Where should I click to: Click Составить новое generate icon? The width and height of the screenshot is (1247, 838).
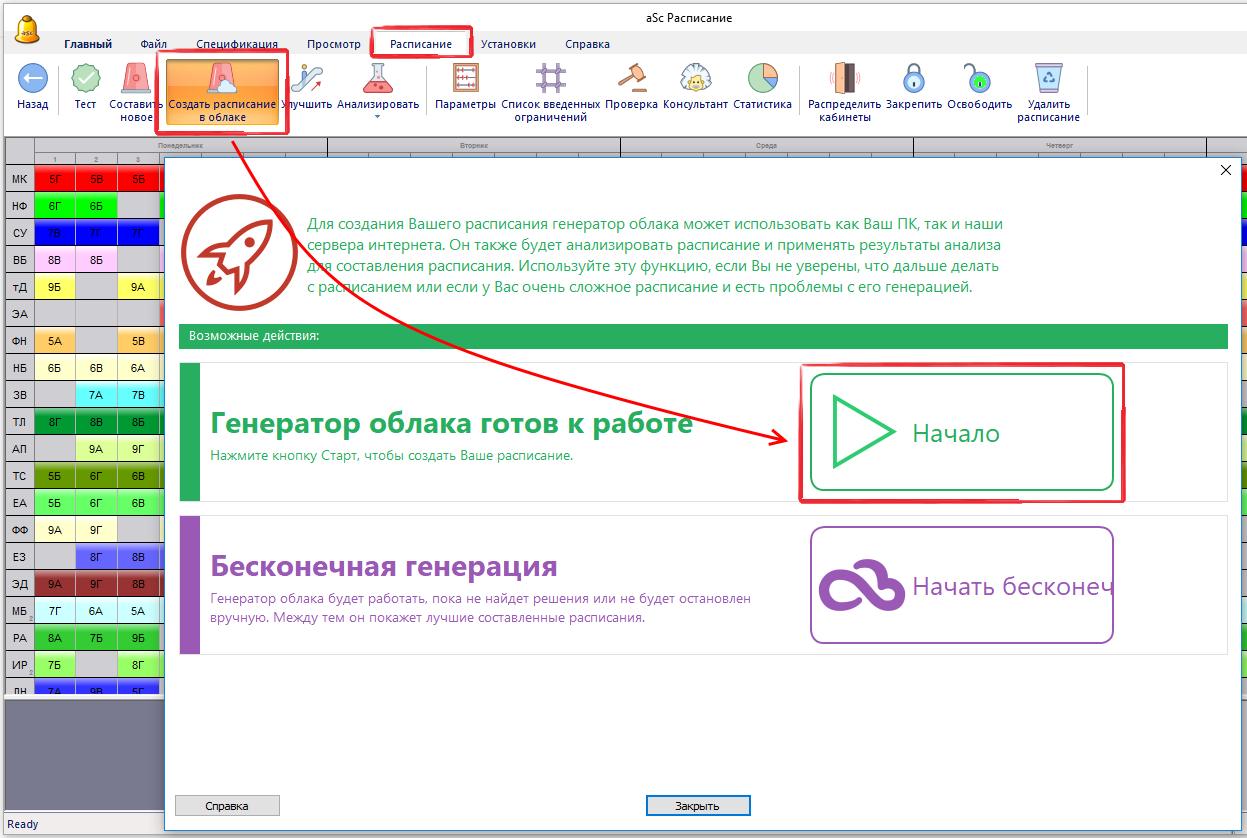click(x=136, y=80)
